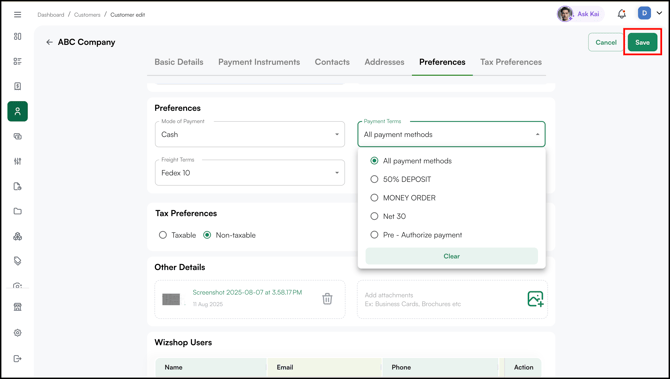This screenshot has height=379, width=670.
Task: Open the task list icon in sidebar
Action: (18, 61)
